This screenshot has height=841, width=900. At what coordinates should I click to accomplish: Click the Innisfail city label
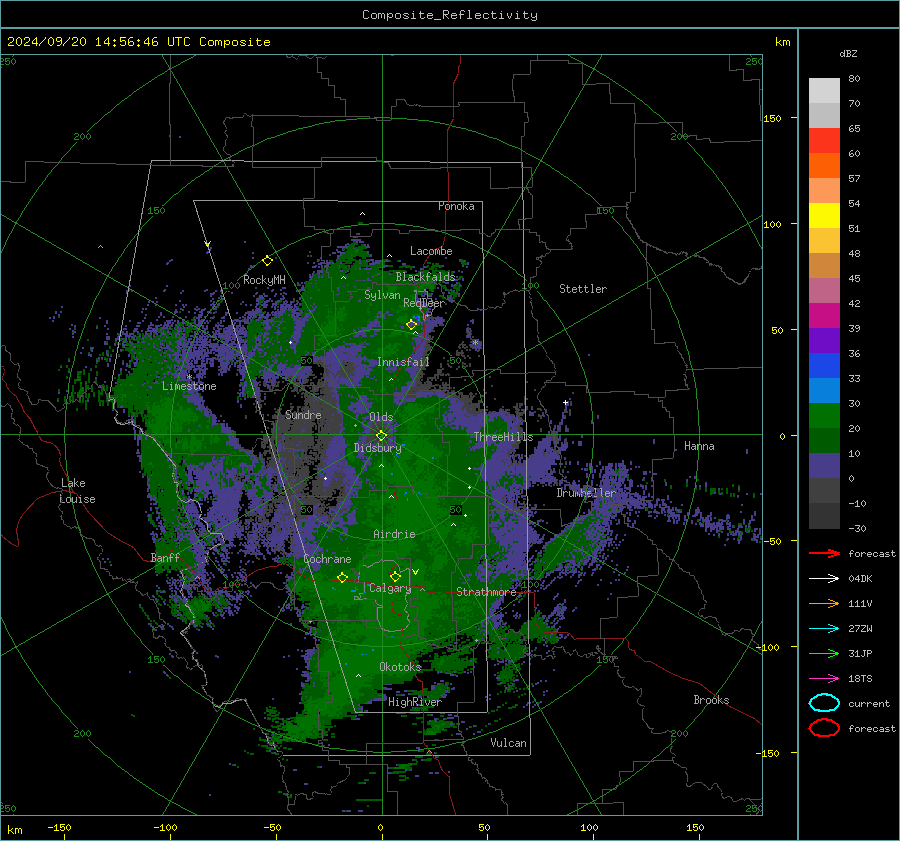pos(403,362)
